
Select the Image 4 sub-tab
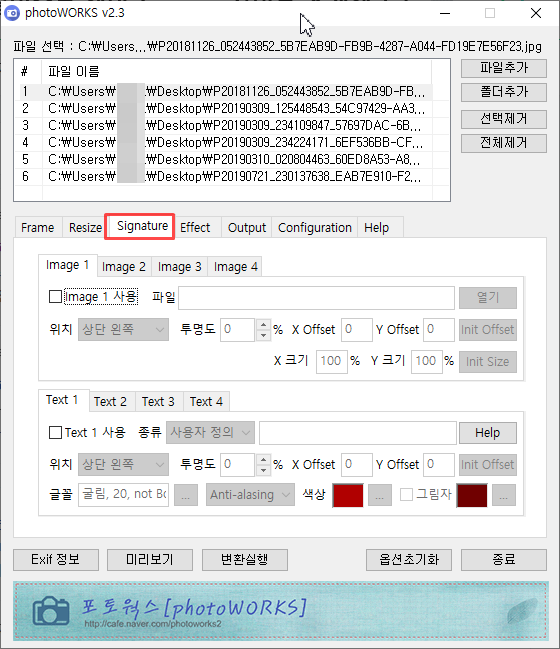tap(236, 267)
